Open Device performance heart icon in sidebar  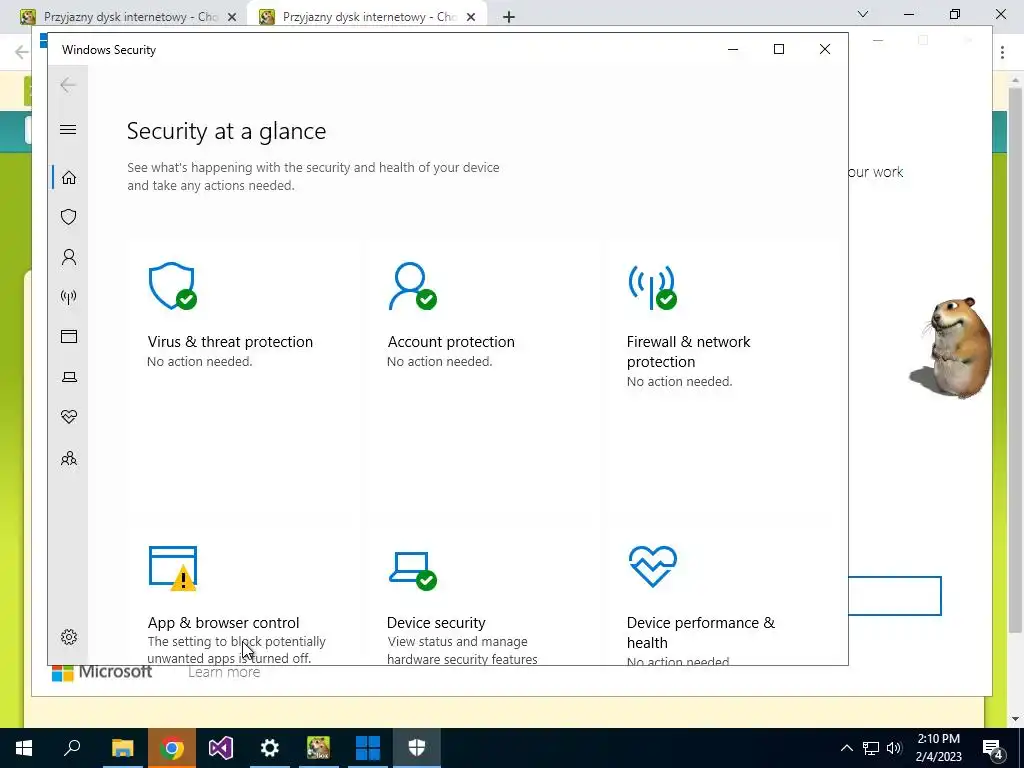tap(69, 417)
